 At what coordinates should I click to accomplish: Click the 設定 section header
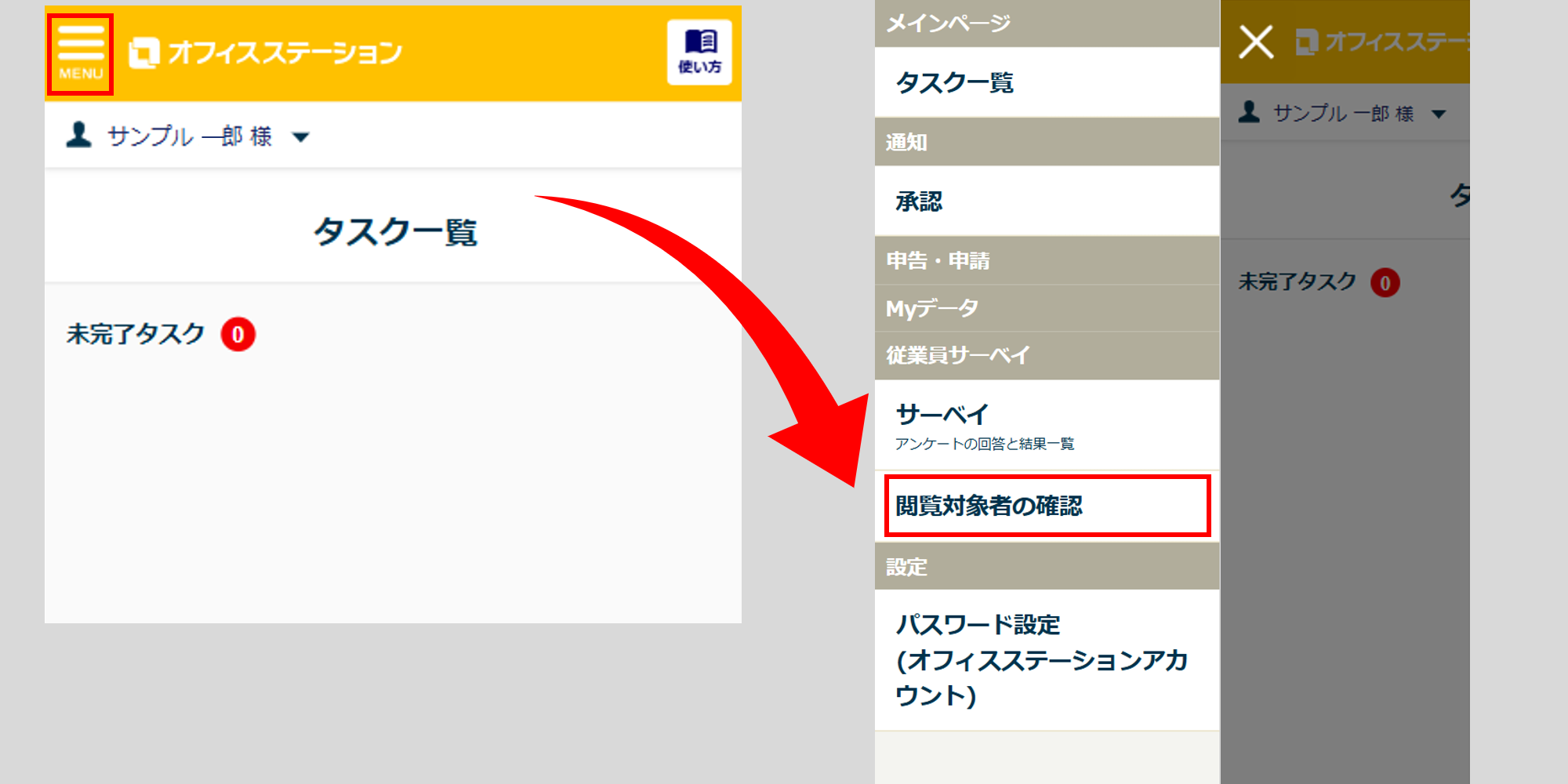(1047, 567)
